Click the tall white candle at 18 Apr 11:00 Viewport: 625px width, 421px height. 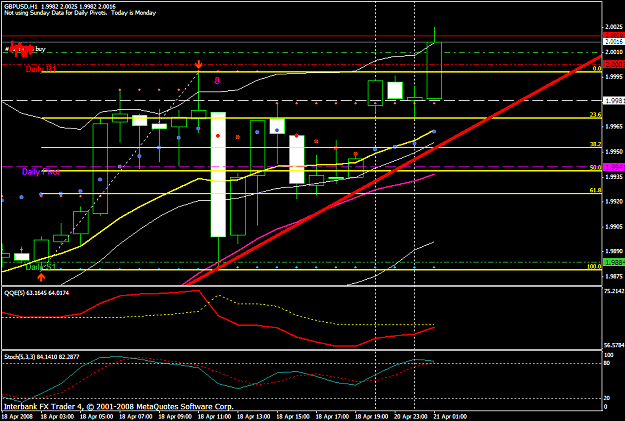click(218, 175)
